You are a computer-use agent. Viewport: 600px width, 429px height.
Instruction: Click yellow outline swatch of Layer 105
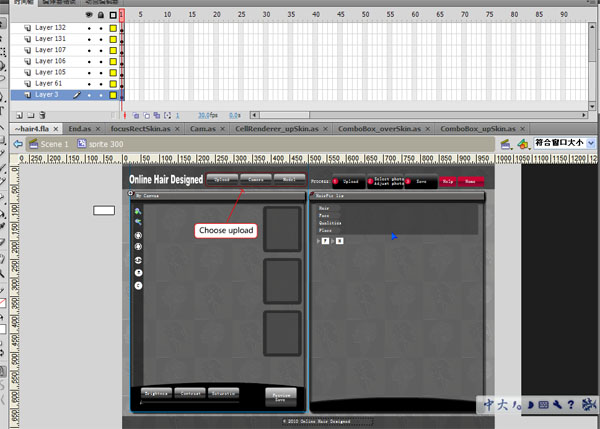[x=113, y=73]
